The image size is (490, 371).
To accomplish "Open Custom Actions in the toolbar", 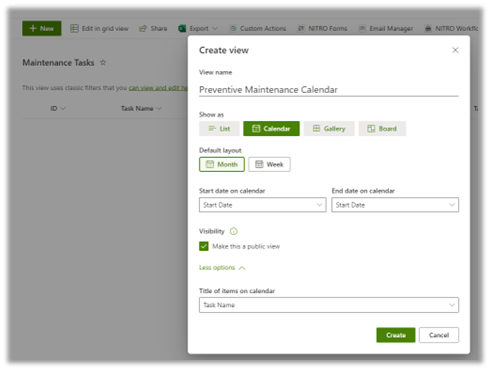I will tap(258, 29).
